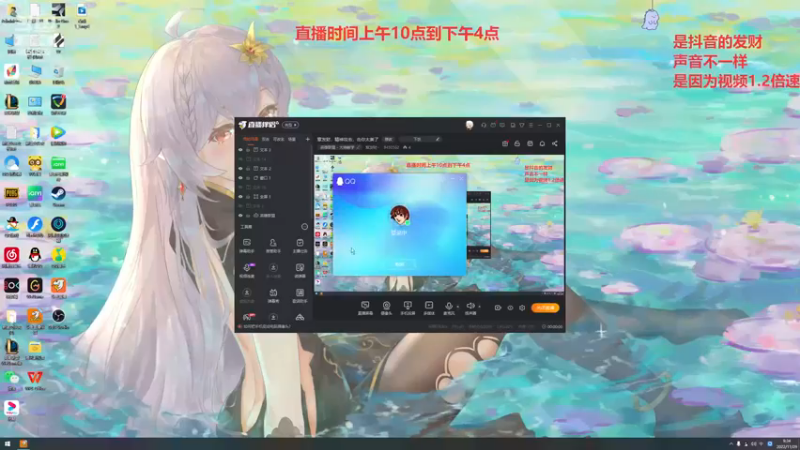Select the QQ penguin desktop icon
This screenshot has height=450, width=800.
coord(35,257)
